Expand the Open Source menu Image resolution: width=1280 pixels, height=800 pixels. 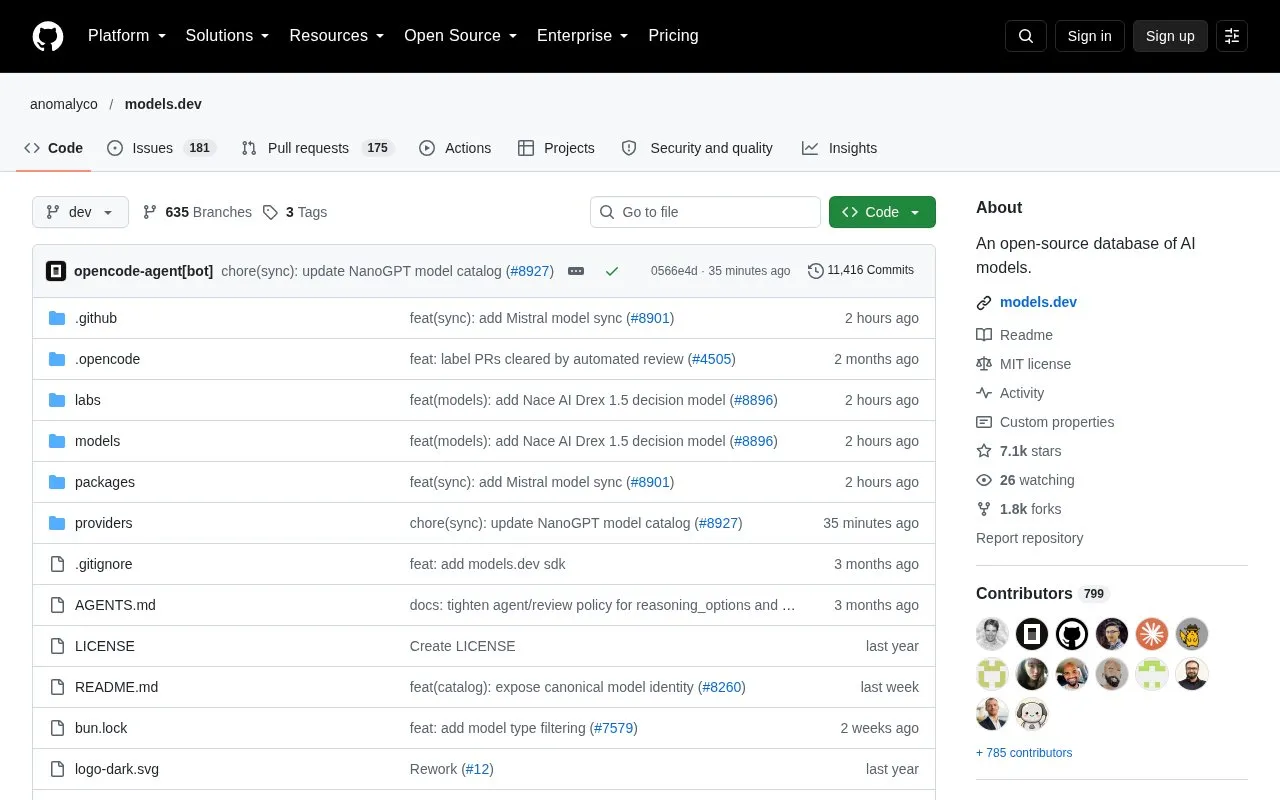(461, 36)
